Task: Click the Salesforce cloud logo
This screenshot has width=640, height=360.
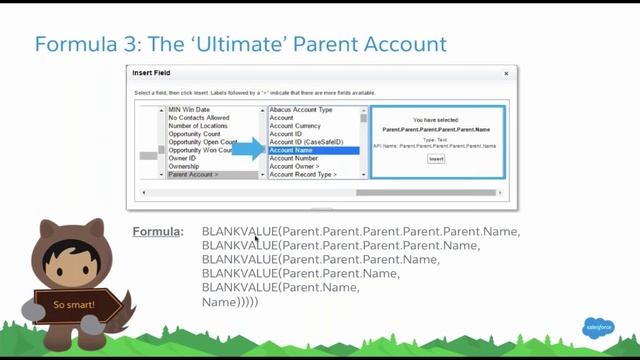Action: tap(598, 328)
